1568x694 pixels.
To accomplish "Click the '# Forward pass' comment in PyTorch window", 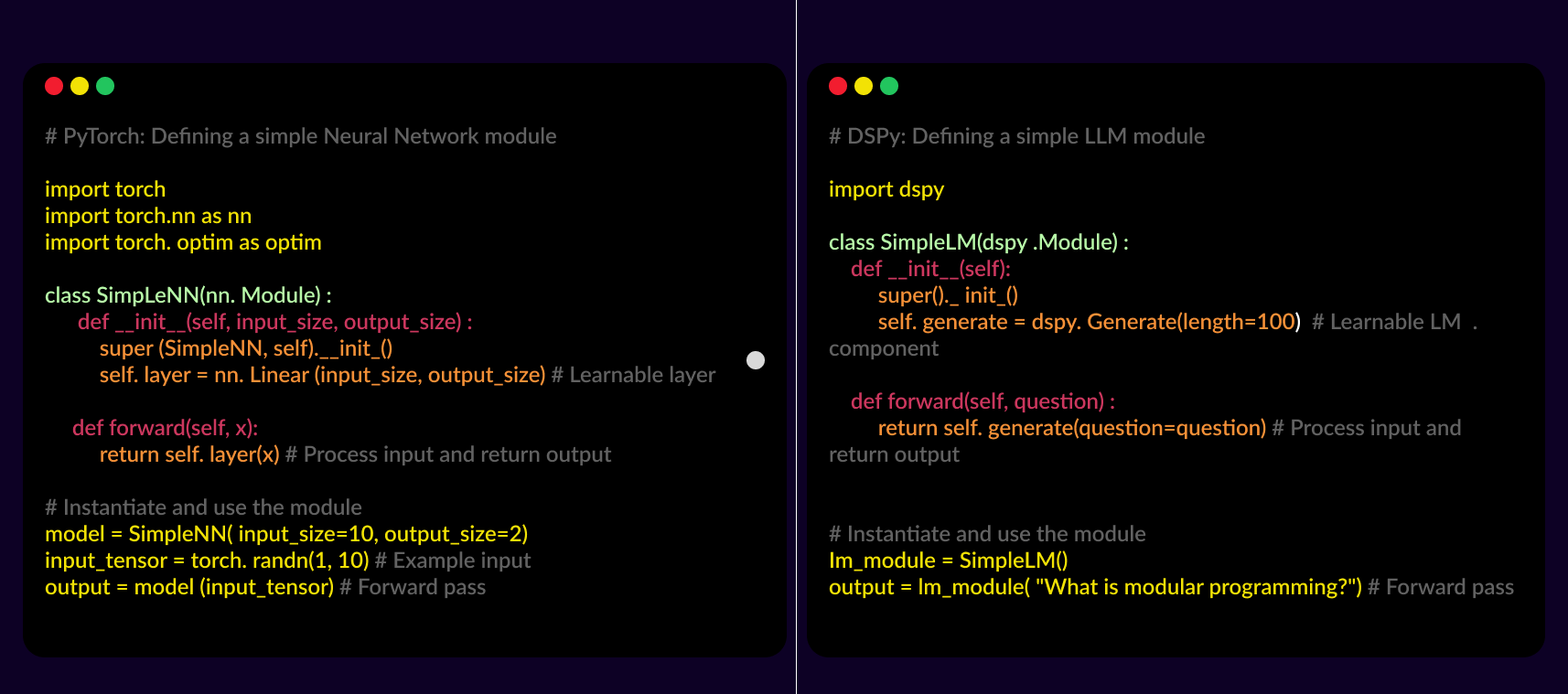I will coord(413,587).
